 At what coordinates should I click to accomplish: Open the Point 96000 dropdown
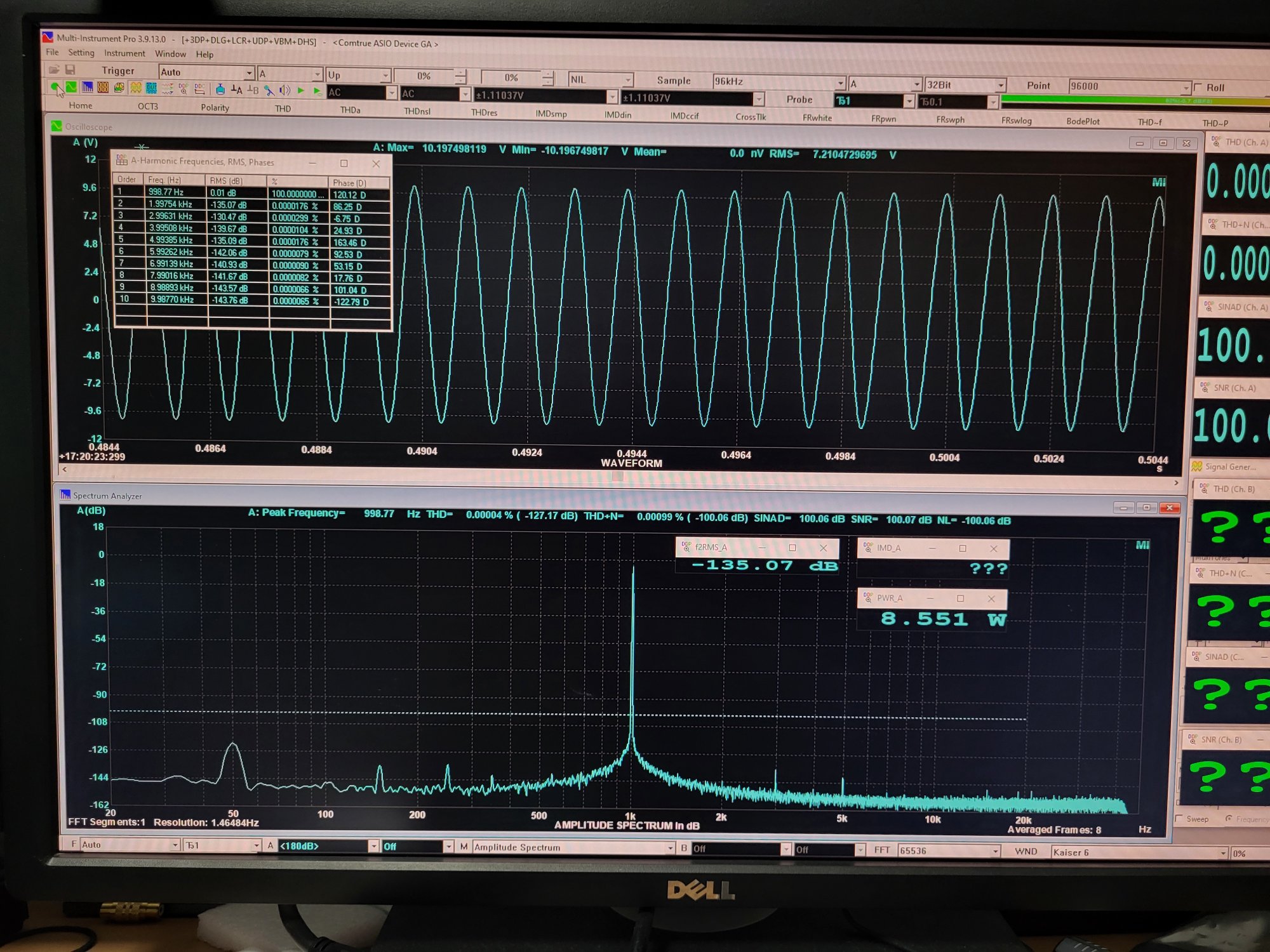(x=1129, y=86)
